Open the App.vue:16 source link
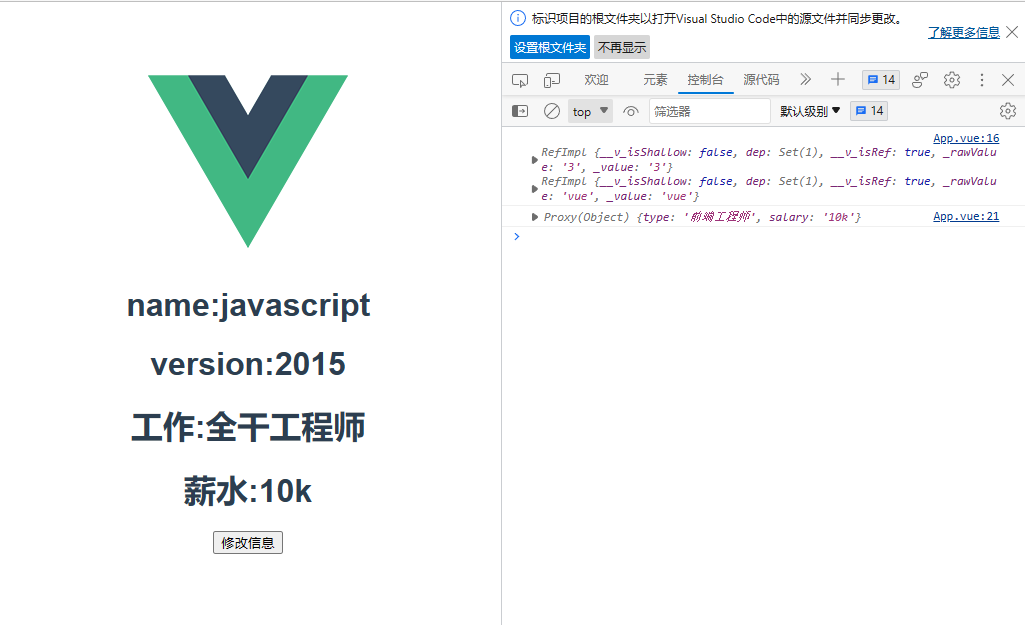The width and height of the screenshot is (1025, 625). [966, 138]
